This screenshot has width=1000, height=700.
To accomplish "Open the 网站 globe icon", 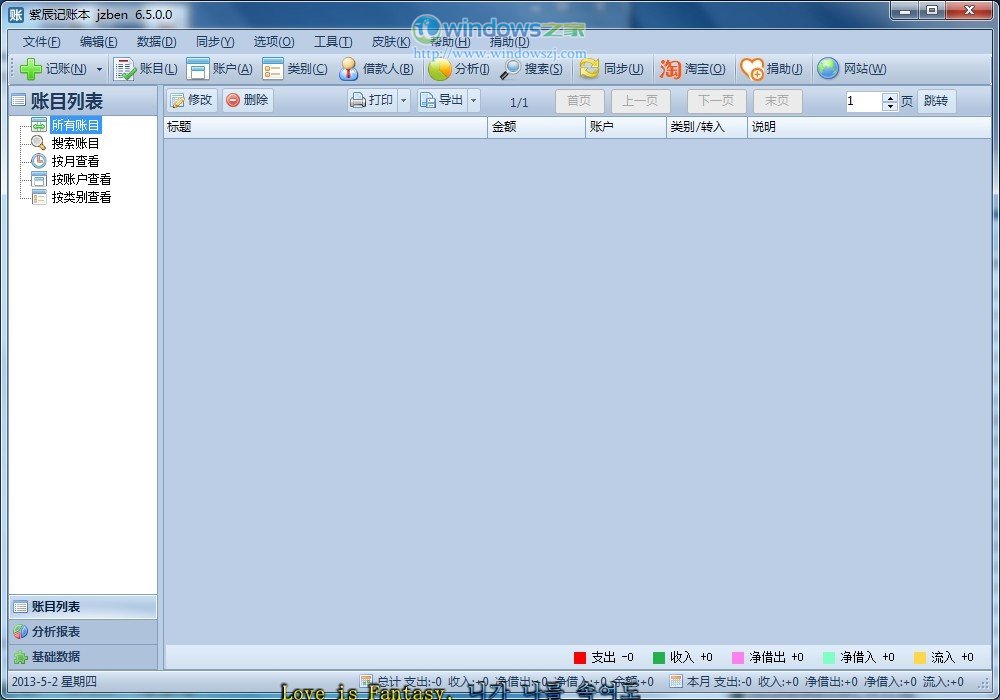I will pyautogui.click(x=828, y=69).
